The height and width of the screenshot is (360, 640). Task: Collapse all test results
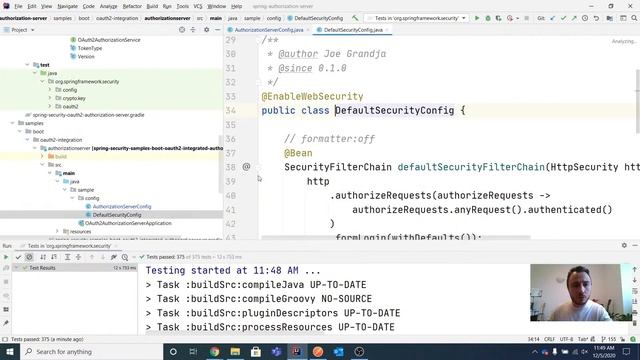(78, 257)
